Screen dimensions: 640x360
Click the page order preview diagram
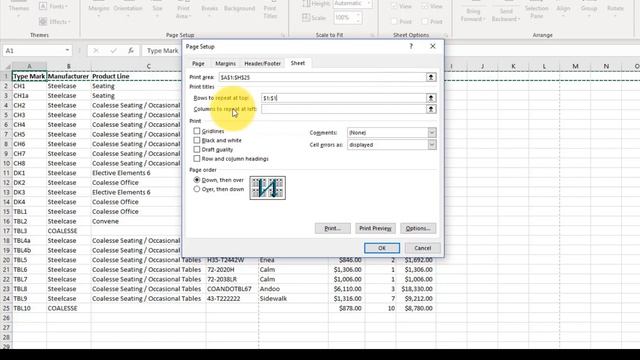267,188
